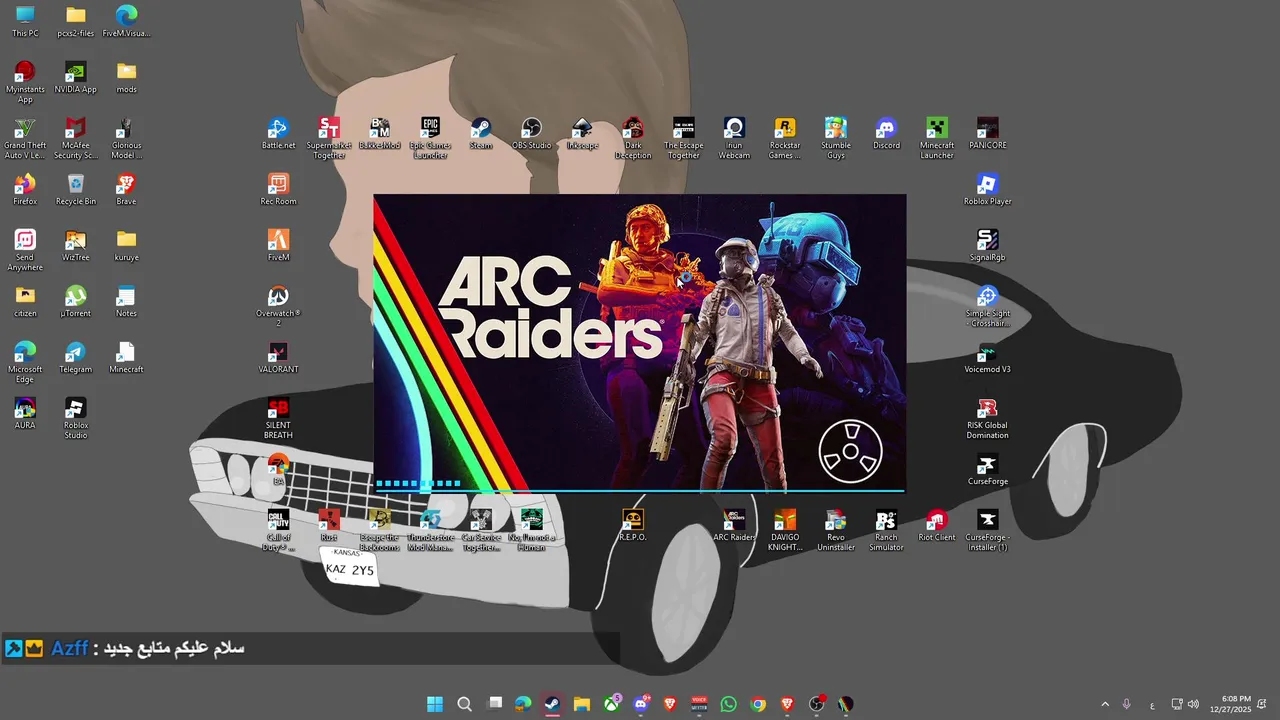Open the pcsx2-files folder
The image size is (1280, 720).
[x=76, y=22]
